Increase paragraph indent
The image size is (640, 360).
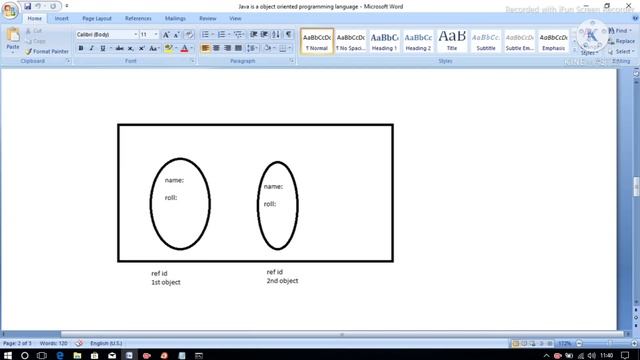click(264, 35)
